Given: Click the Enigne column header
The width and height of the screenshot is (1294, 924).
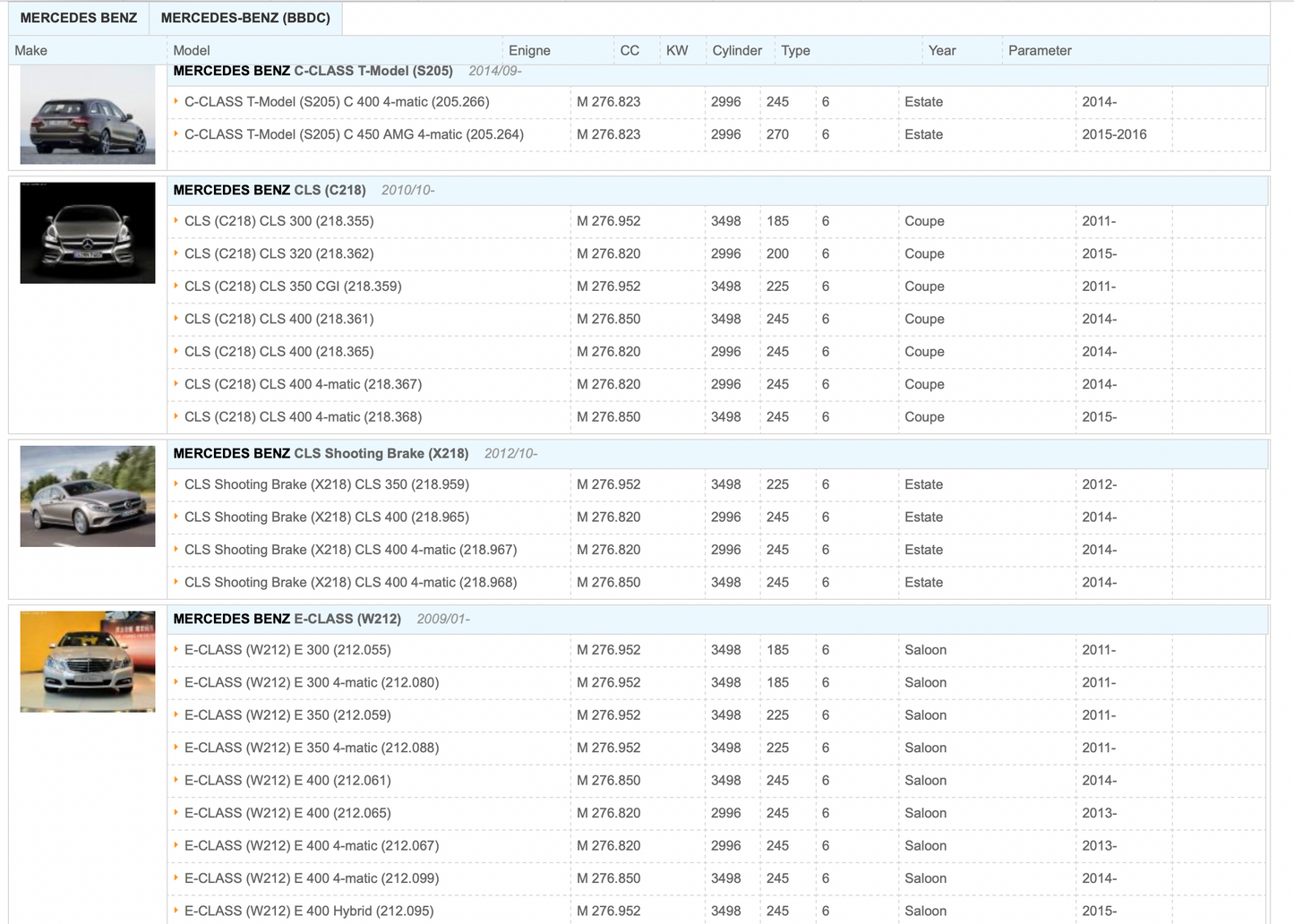Looking at the screenshot, I should click(x=529, y=51).
